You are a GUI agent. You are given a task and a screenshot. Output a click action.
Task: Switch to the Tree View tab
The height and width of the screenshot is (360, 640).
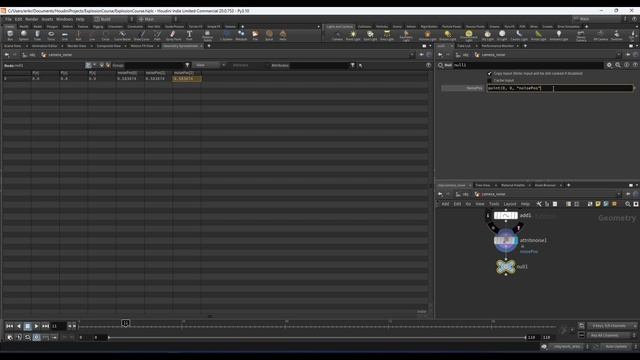(x=482, y=185)
